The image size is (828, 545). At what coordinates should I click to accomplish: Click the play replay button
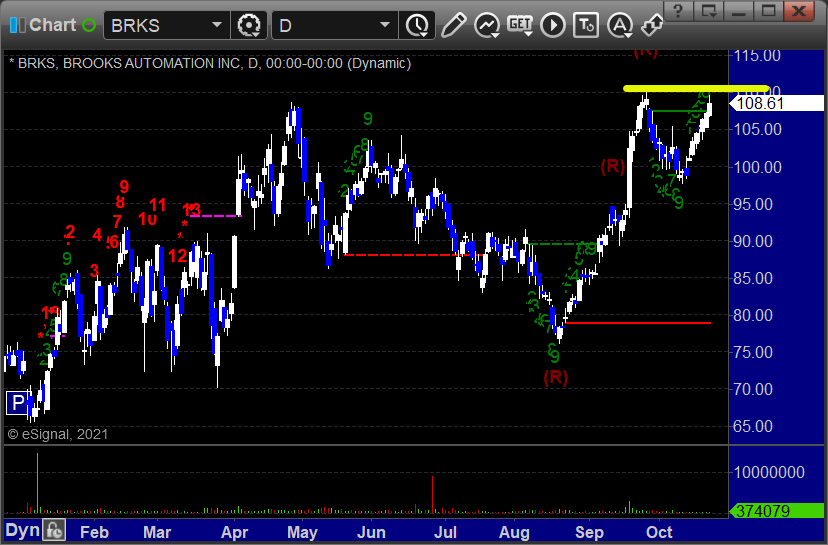pos(553,25)
